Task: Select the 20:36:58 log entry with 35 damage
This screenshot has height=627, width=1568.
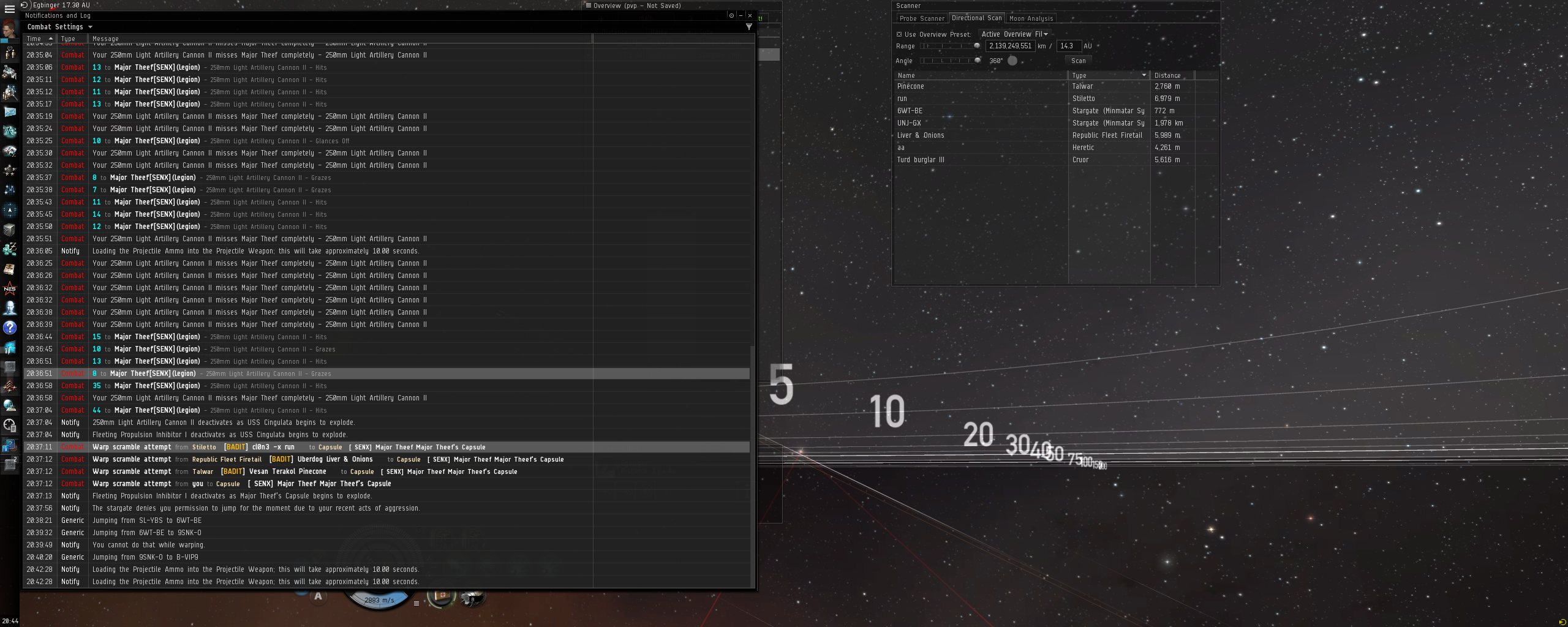Action: click(386, 386)
